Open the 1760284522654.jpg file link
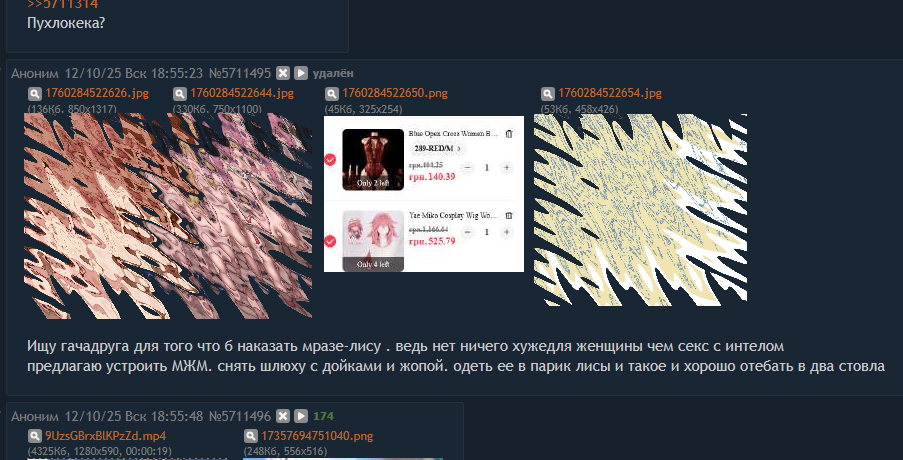Viewport: 903px width, 460px height. pos(610,93)
